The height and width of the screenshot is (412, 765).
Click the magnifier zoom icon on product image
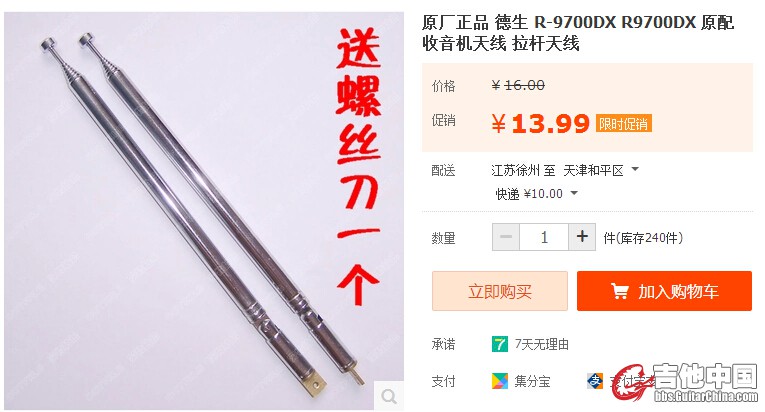pos(389,396)
